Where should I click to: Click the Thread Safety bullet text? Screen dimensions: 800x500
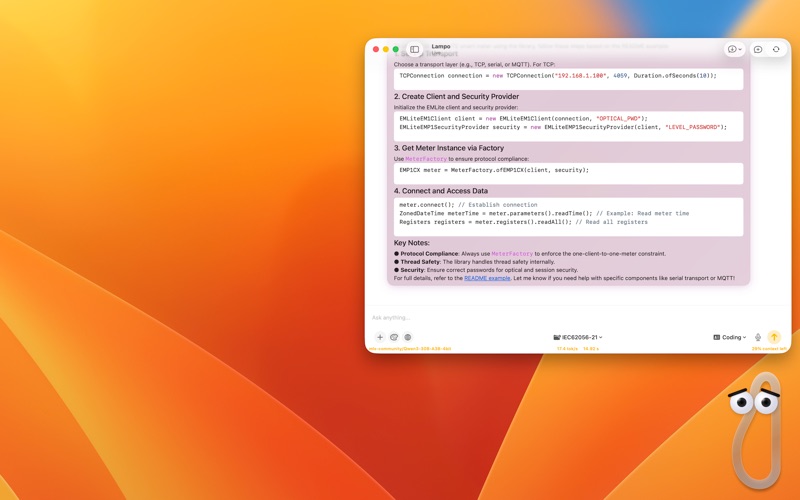[x=474, y=262]
